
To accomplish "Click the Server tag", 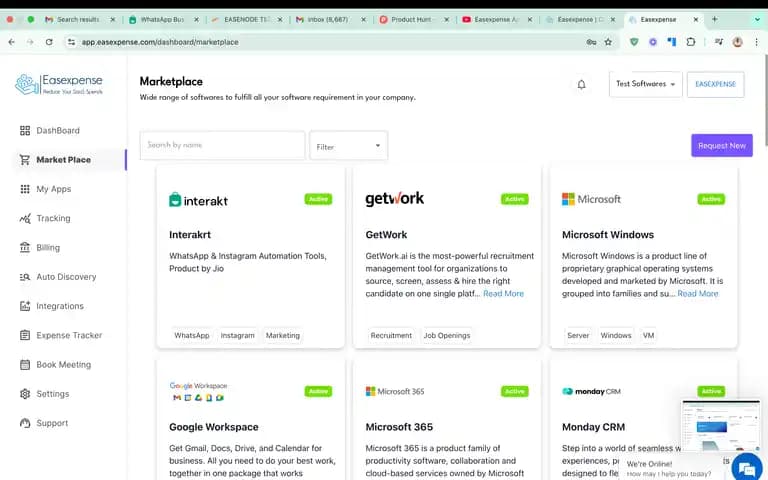I will point(578,336).
